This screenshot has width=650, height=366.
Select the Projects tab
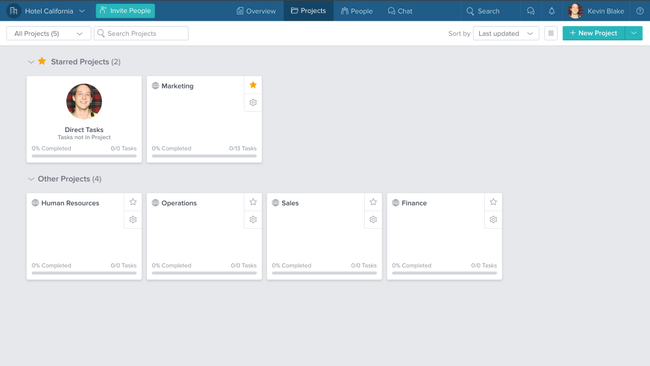[308, 11]
